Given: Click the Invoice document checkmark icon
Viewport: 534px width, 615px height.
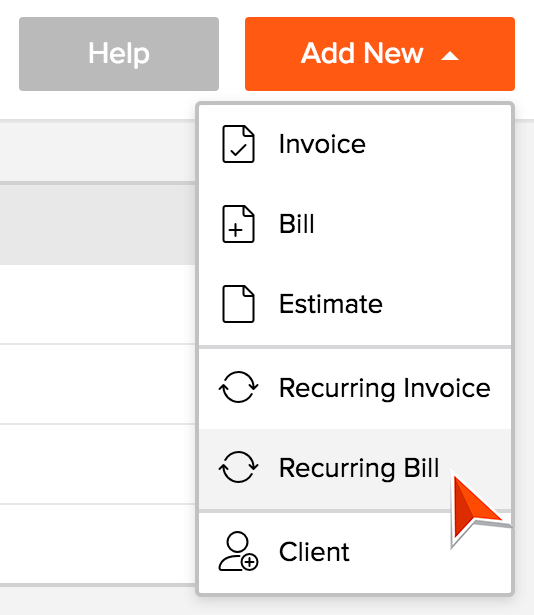Looking at the screenshot, I should coord(238,144).
